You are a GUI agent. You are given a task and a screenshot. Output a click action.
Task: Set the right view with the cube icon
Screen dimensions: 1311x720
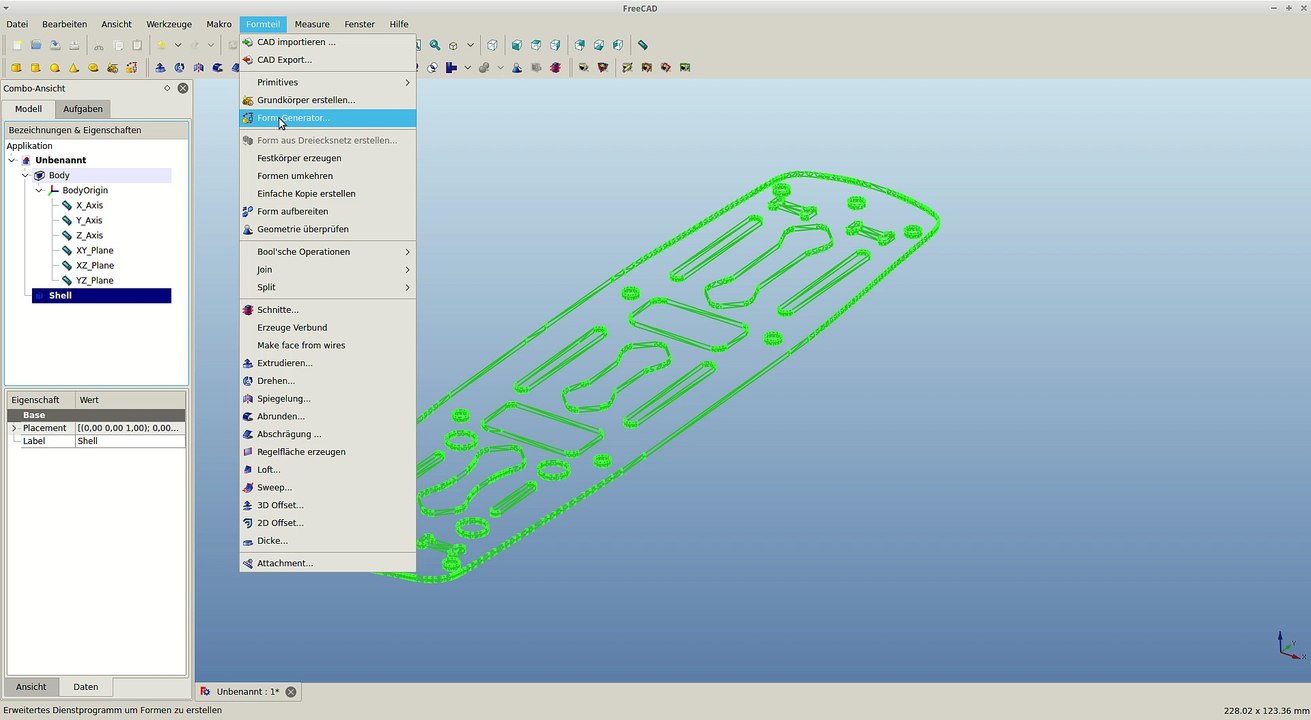(x=555, y=45)
